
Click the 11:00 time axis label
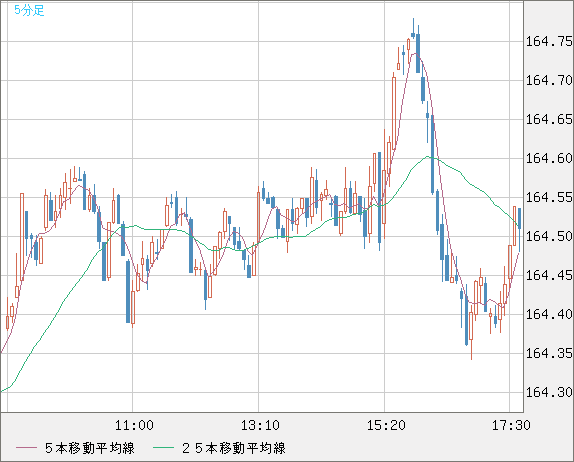tap(134, 425)
